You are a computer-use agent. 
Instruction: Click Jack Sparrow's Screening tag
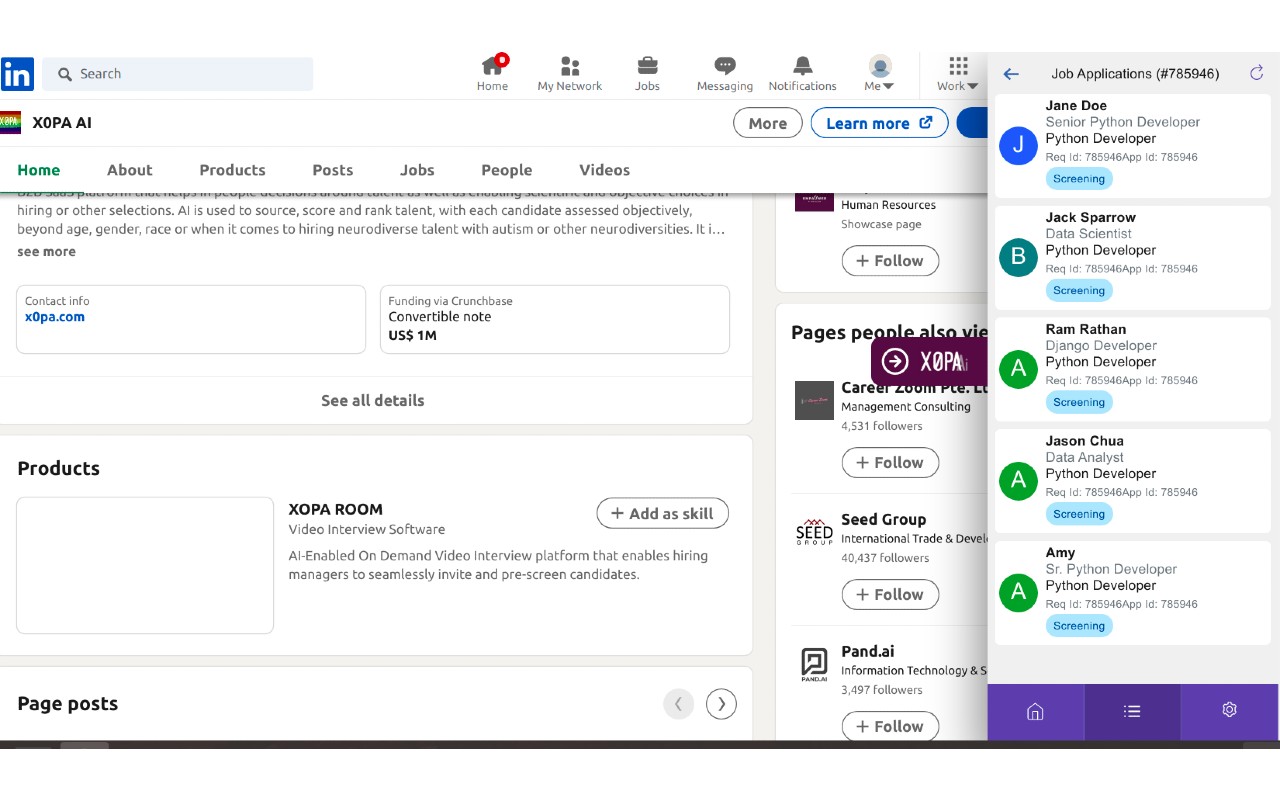click(x=1079, y=291)
